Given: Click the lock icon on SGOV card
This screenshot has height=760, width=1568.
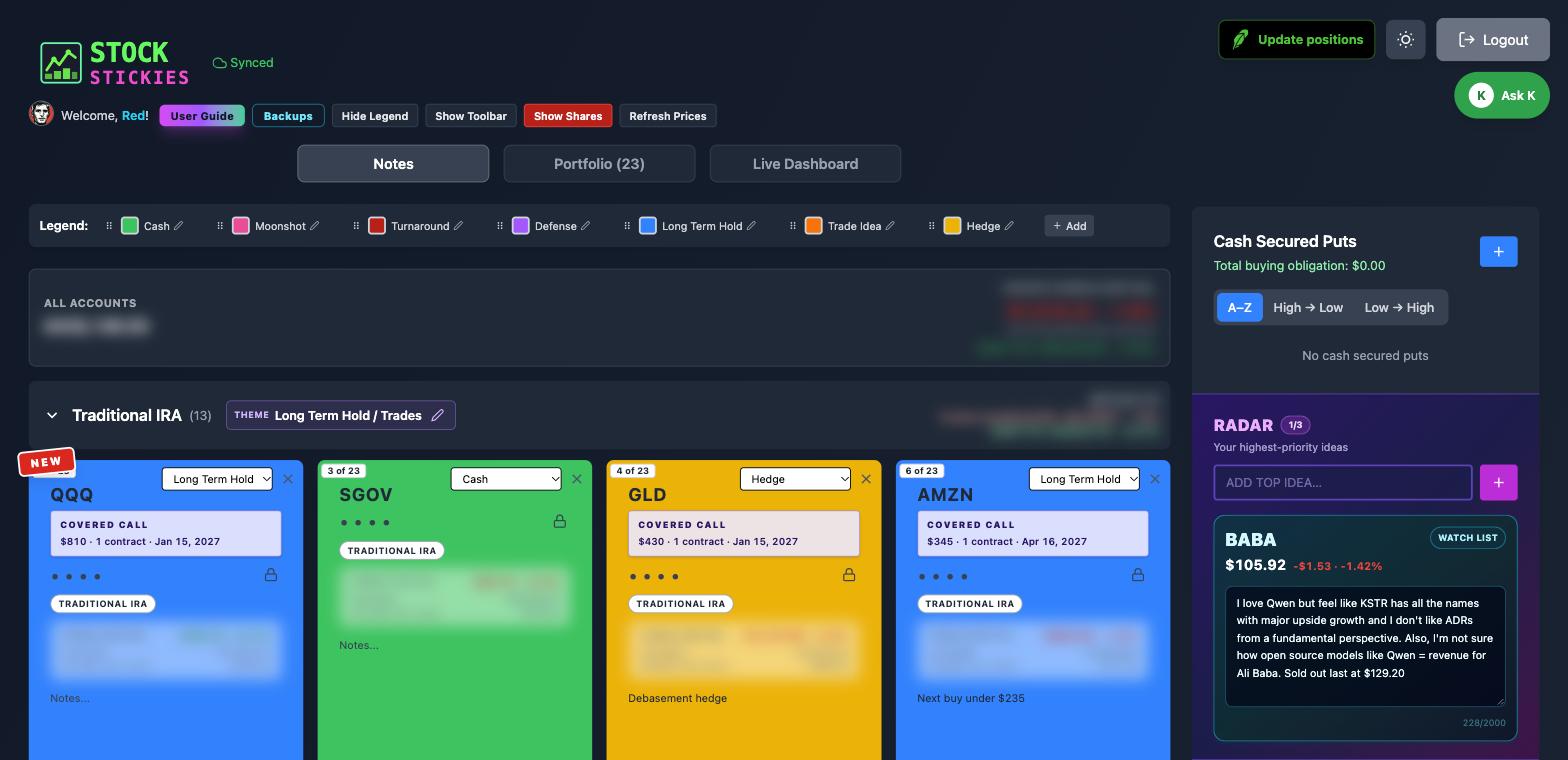Looking at the screenshot, I should (560, 521).
